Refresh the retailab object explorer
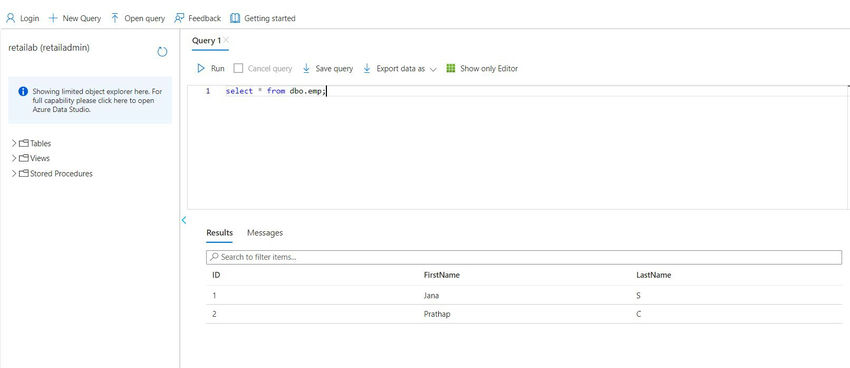850x368 pixels. [162, 52]
